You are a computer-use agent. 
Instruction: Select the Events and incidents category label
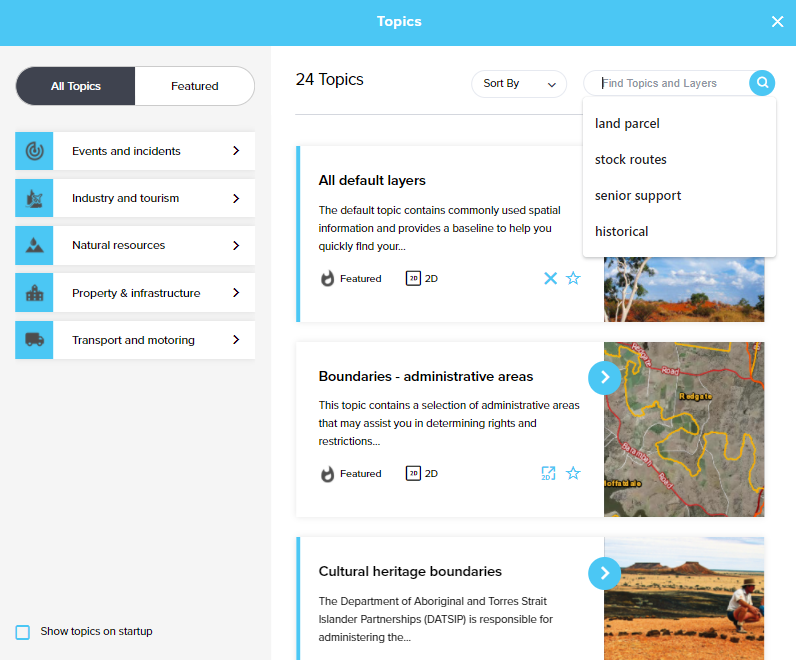coord(126,151)
